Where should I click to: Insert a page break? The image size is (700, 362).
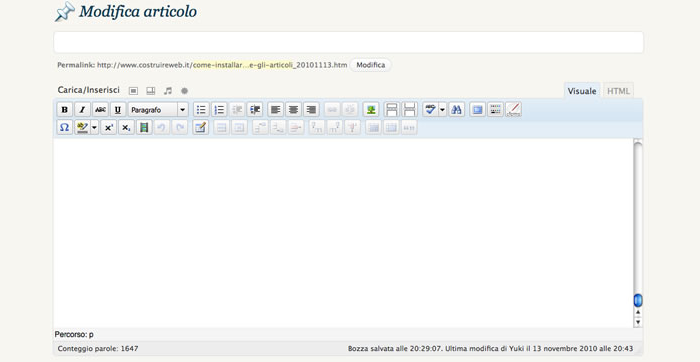(409, 109)
